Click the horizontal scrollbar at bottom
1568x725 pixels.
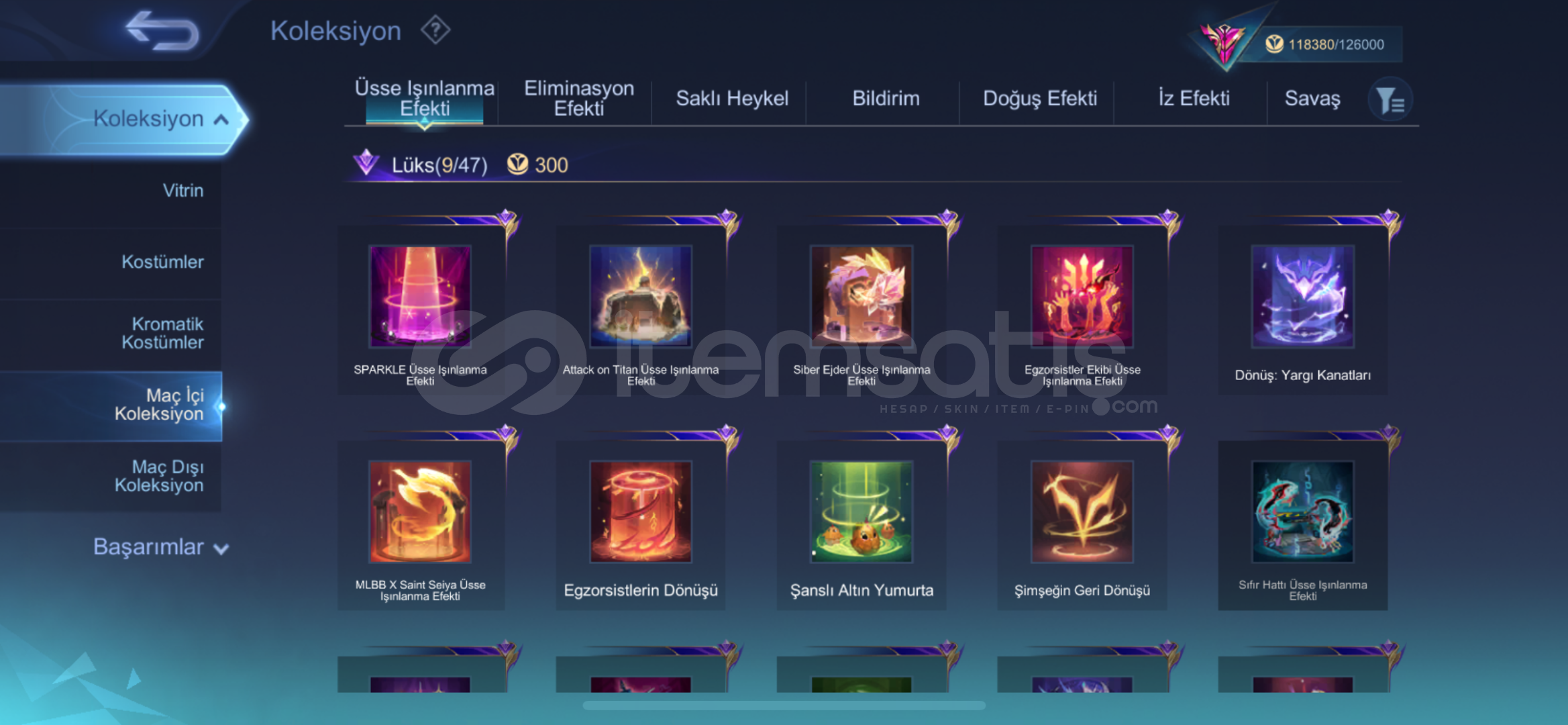(784, 705)
